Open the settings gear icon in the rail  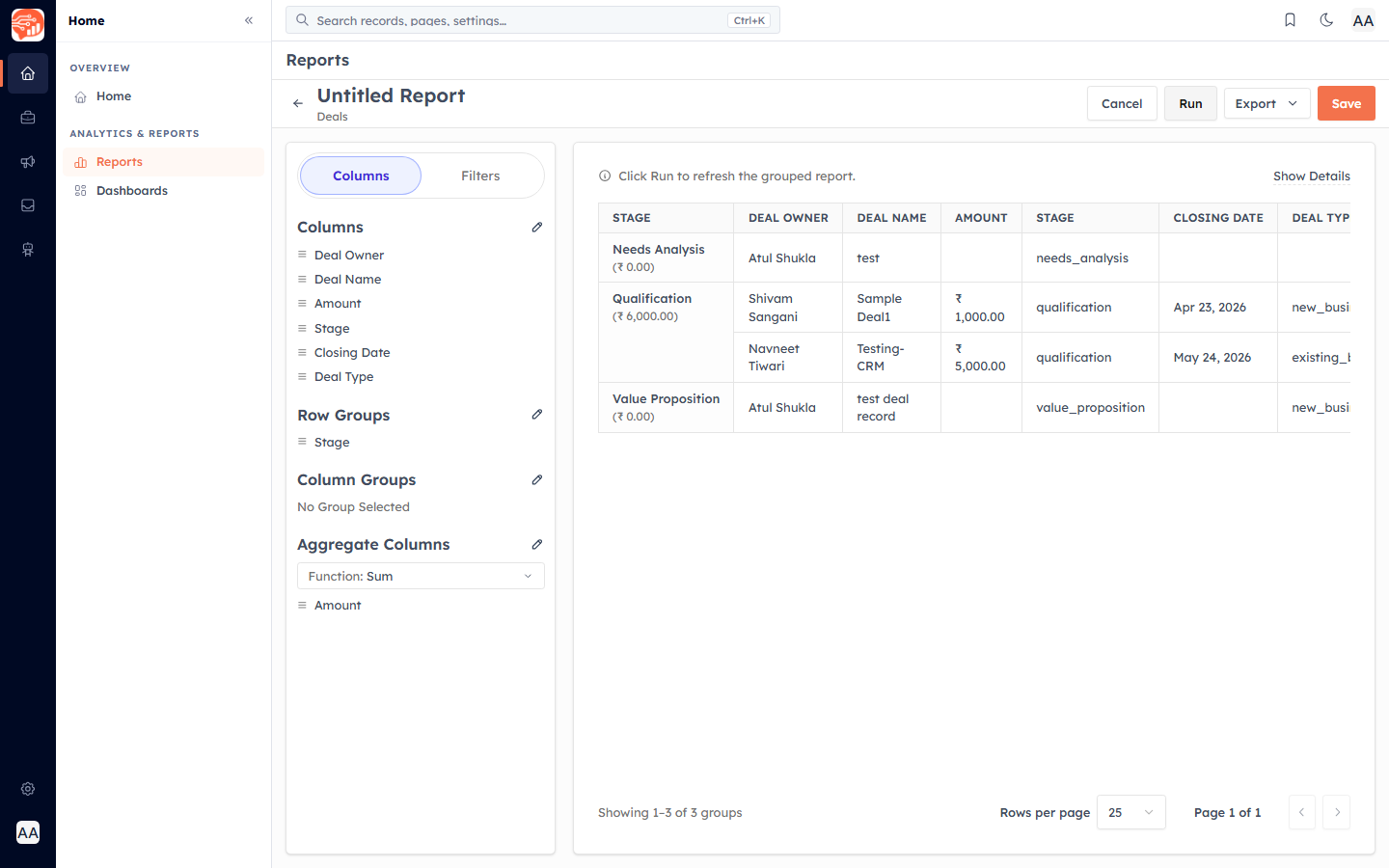point(28,789)
